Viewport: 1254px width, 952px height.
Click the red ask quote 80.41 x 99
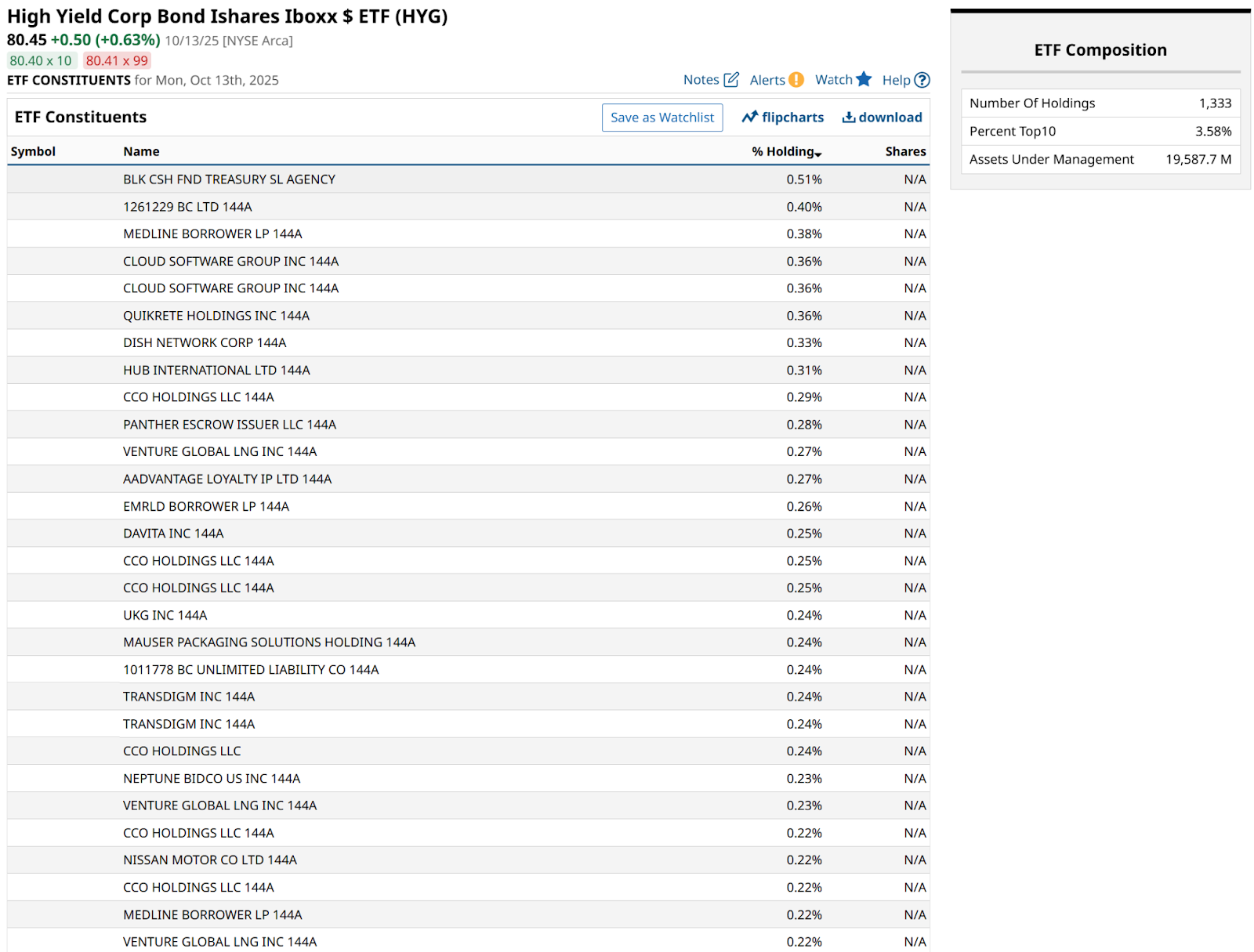click(x=117, y=61)
